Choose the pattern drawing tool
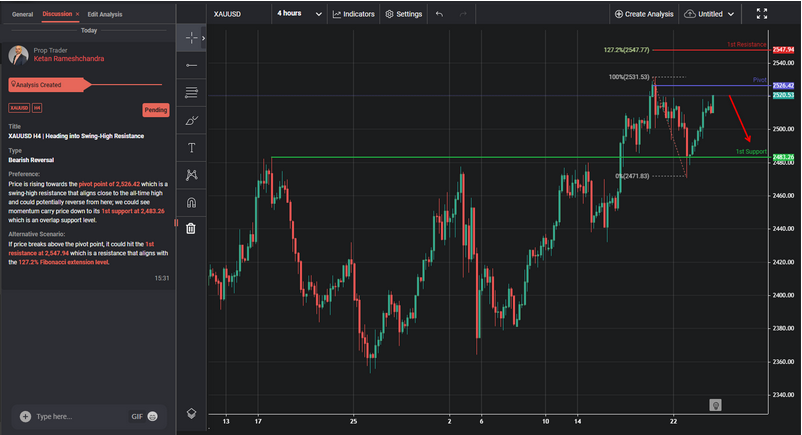 191,175
